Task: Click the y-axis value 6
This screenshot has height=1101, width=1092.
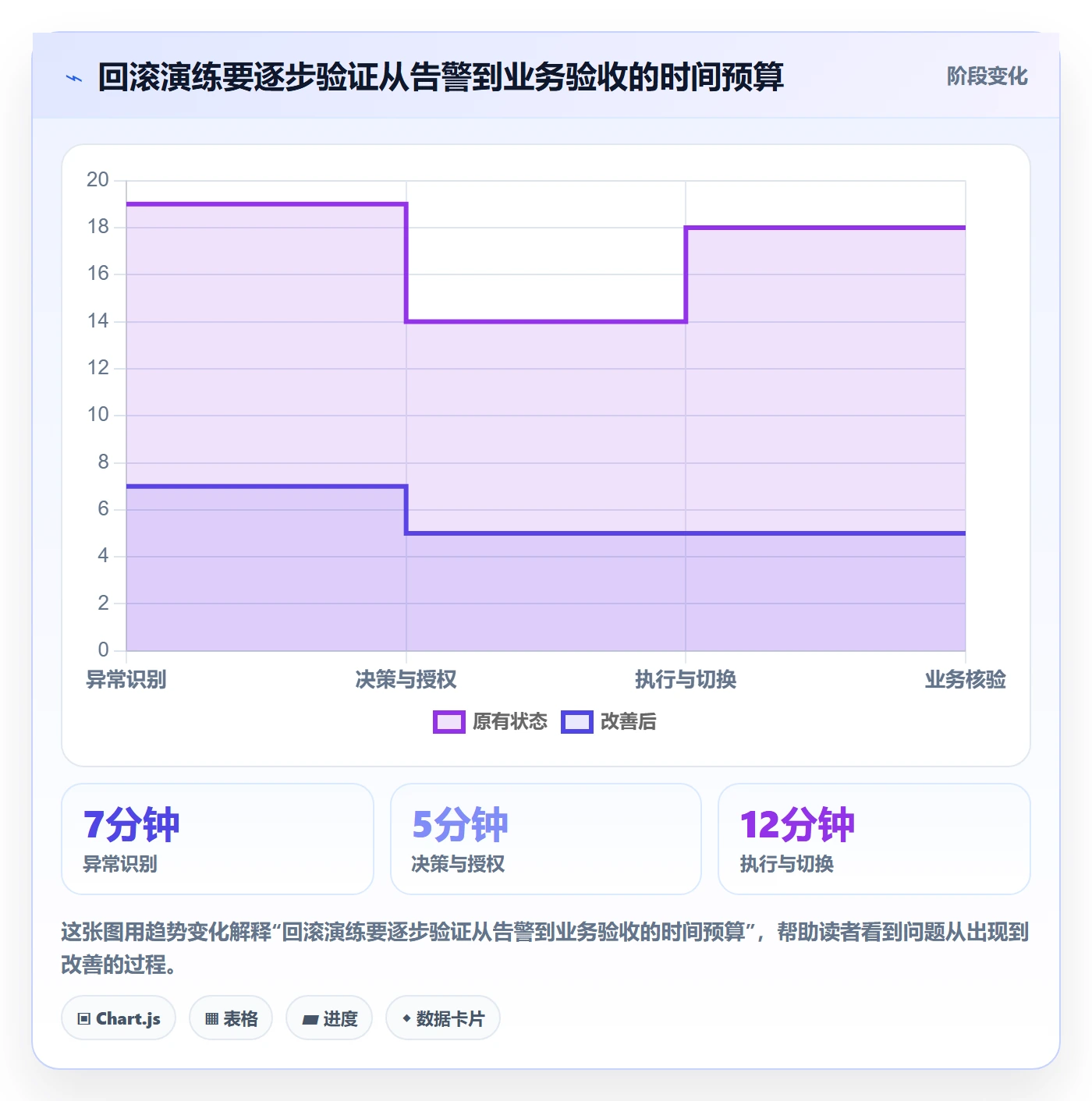Action: click(x=103, y=509)
